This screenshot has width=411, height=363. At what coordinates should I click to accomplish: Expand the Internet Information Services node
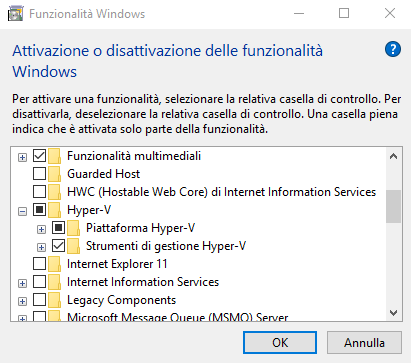(22, 283)
